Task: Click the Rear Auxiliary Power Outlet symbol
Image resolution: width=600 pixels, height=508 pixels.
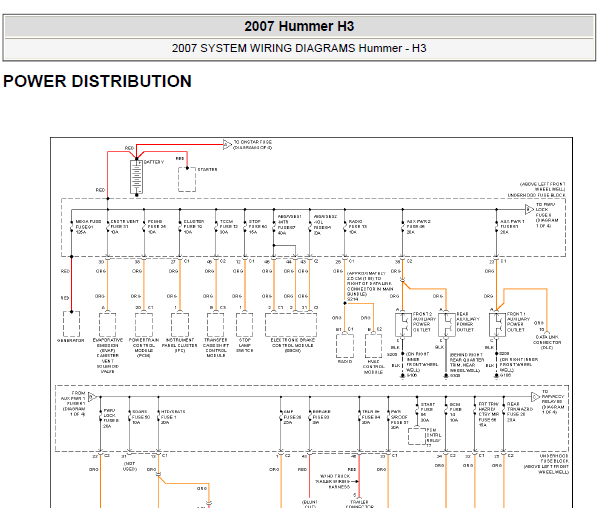Action: [446, 325]
